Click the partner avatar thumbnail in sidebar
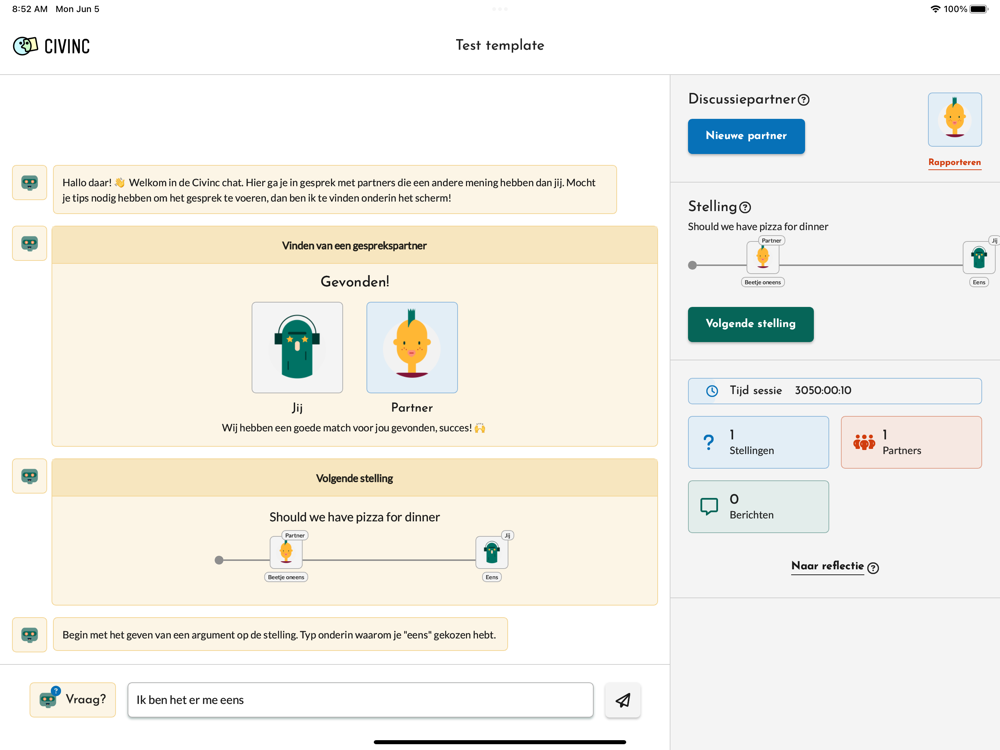1000x750 pixels. pos(954,120)
